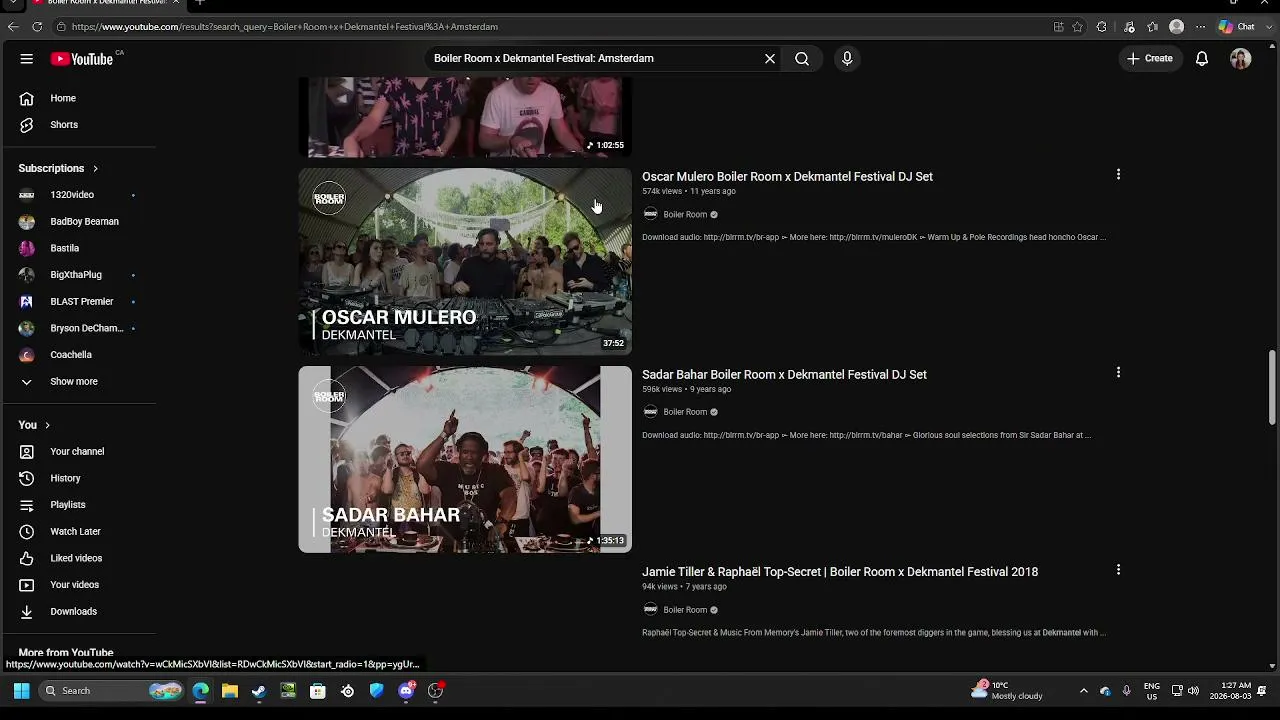1280x720 pixels.
Task: Open the BigXthaPlug subscription channel
Action: tap(78, 275)
